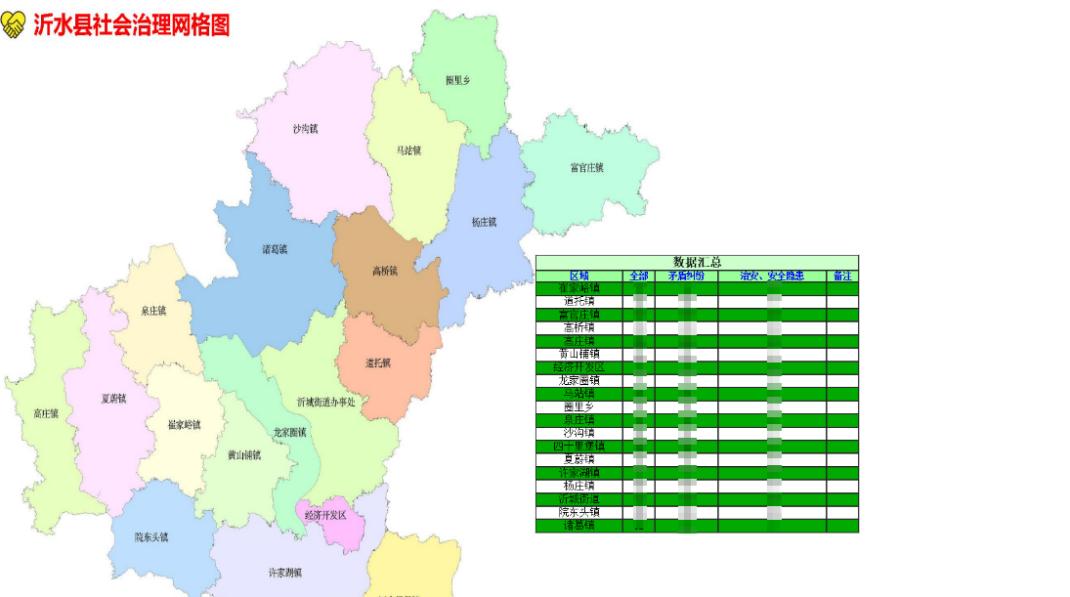Click 高庄镇 row in the data table
1070x597 pixels.
(x=697, y=340)
